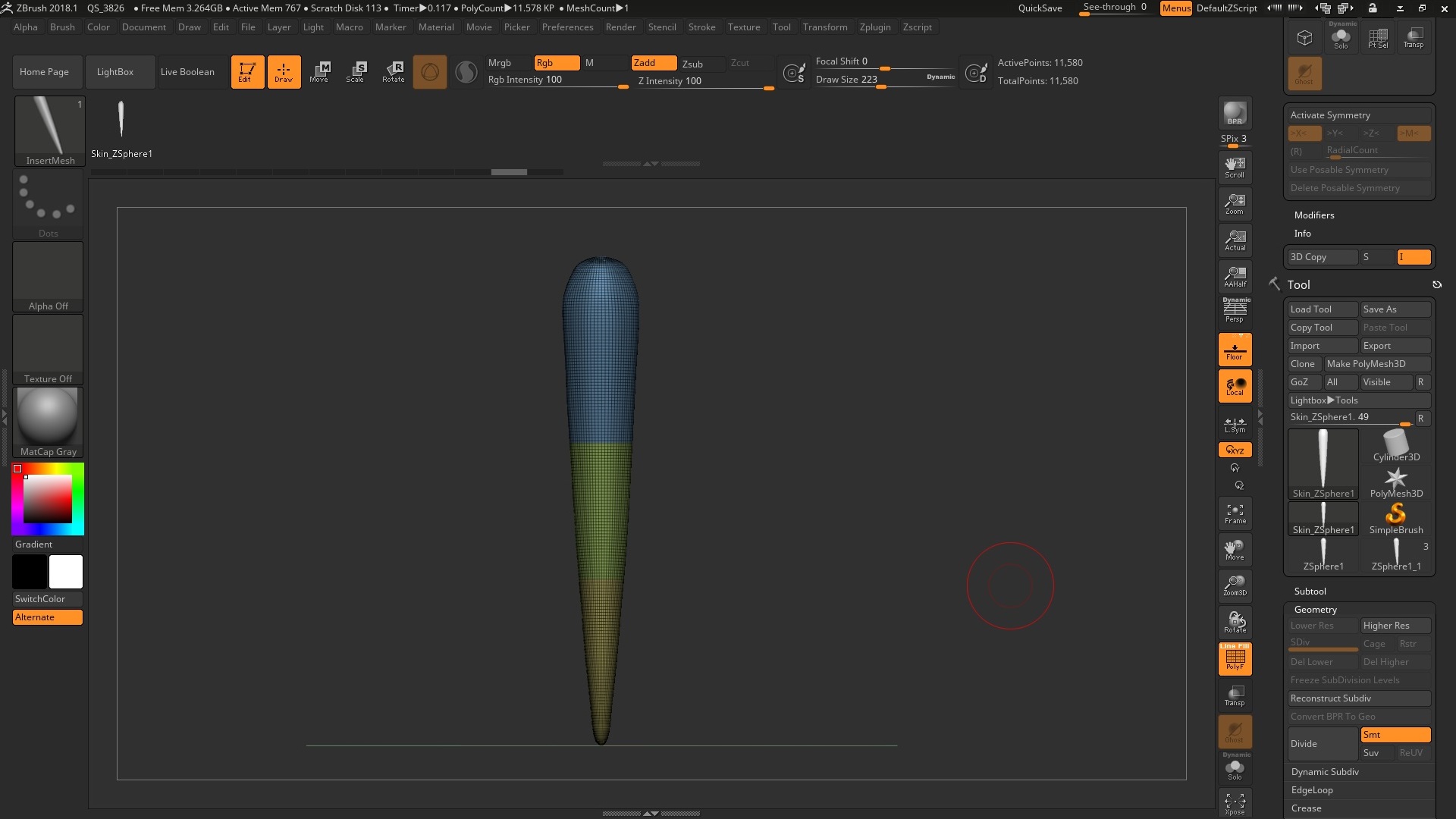Click AAHalf size icon
This screenshot has width=1456, height=819.
[x=1235, y=276]
